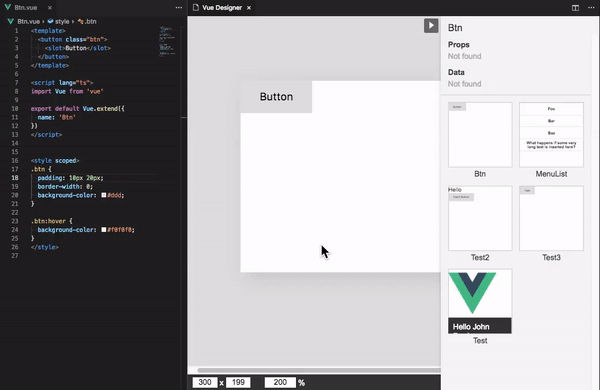
Task: Click the play button in Vue Designer
Action: pyautogui.click(x=431, y=26)
